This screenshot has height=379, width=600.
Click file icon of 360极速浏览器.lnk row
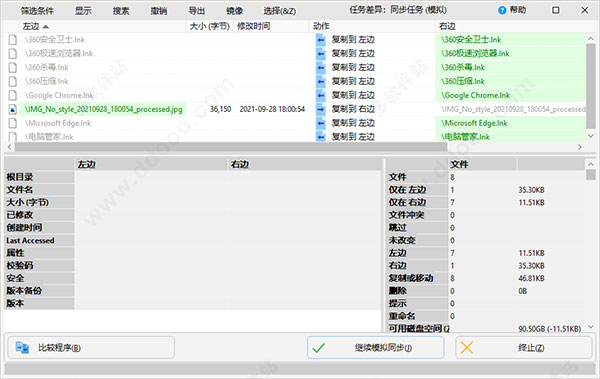click(13, 54)
